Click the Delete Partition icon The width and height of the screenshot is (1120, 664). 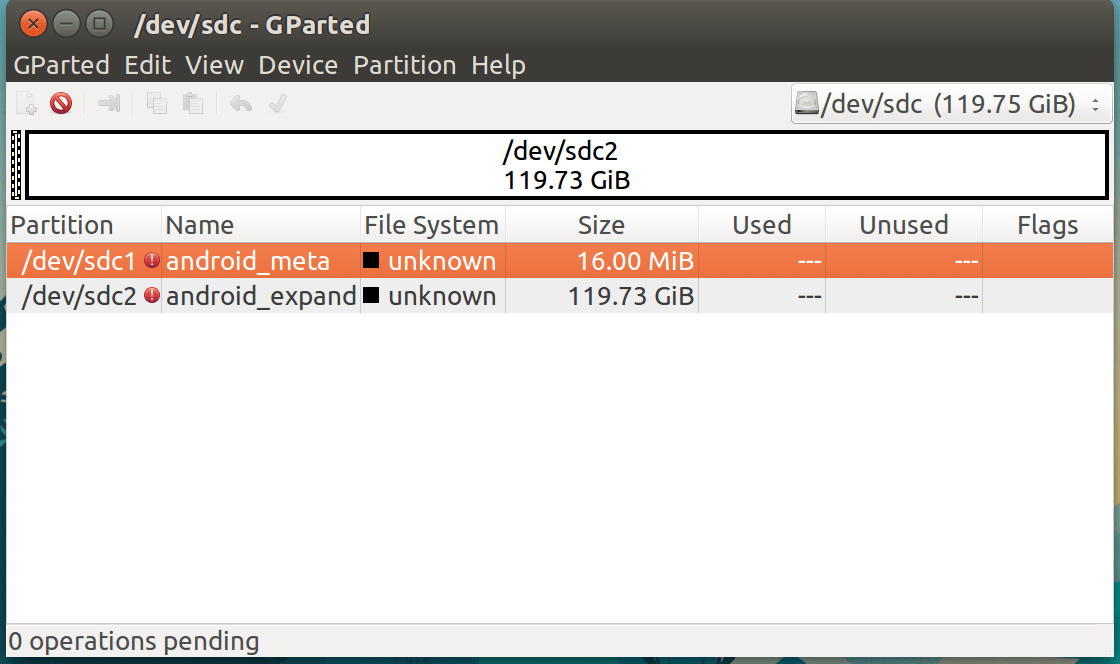click(x=60, y=103)
